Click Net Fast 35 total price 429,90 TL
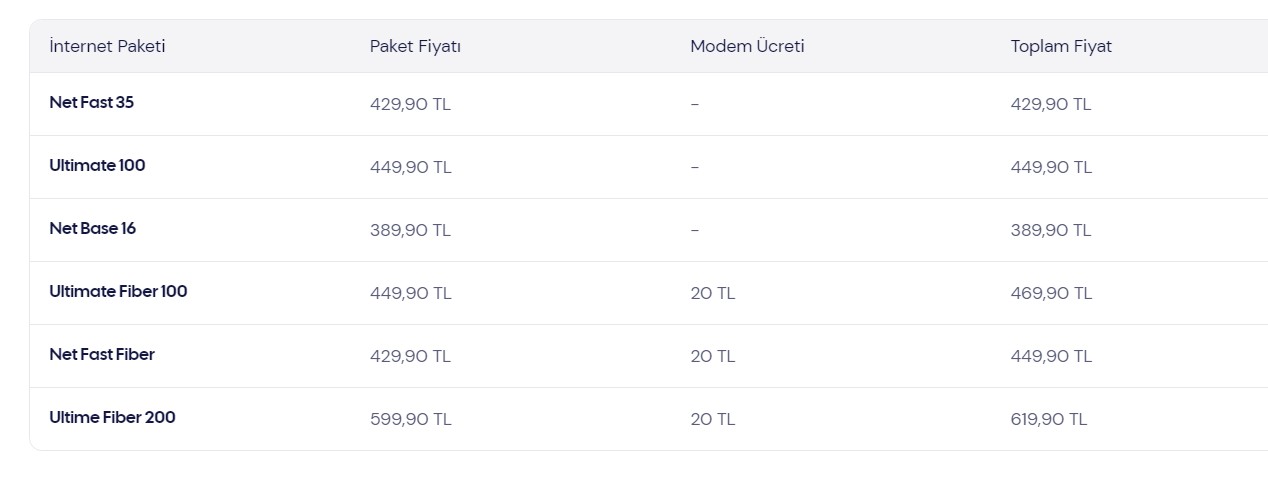Image resolution: width=1268 pixels, height=491 pixels. [x=1051, y=104]
